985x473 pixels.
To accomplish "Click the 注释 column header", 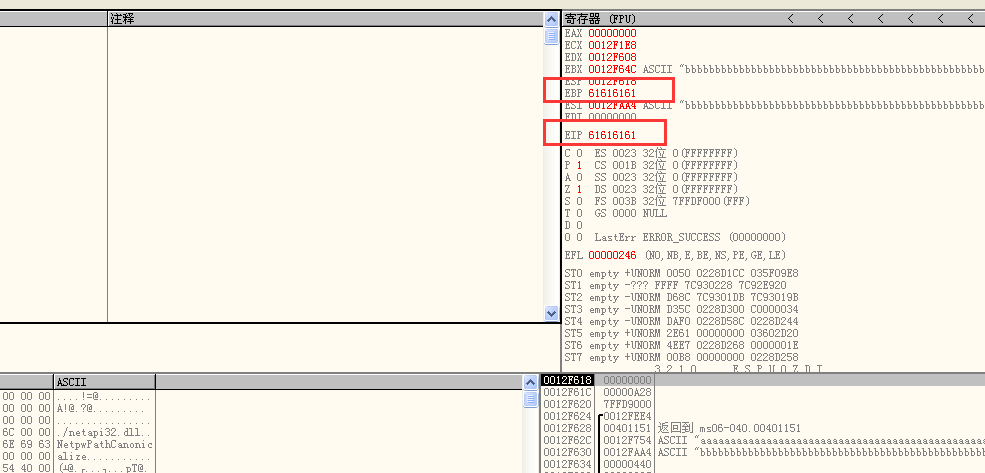I will coord(122,19).
